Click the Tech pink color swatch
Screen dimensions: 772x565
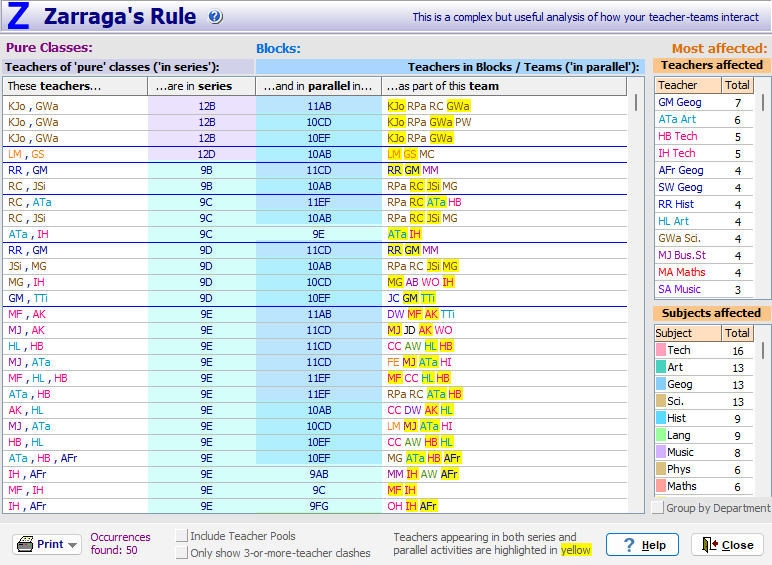pyautogui.click(x=661, y=350)
